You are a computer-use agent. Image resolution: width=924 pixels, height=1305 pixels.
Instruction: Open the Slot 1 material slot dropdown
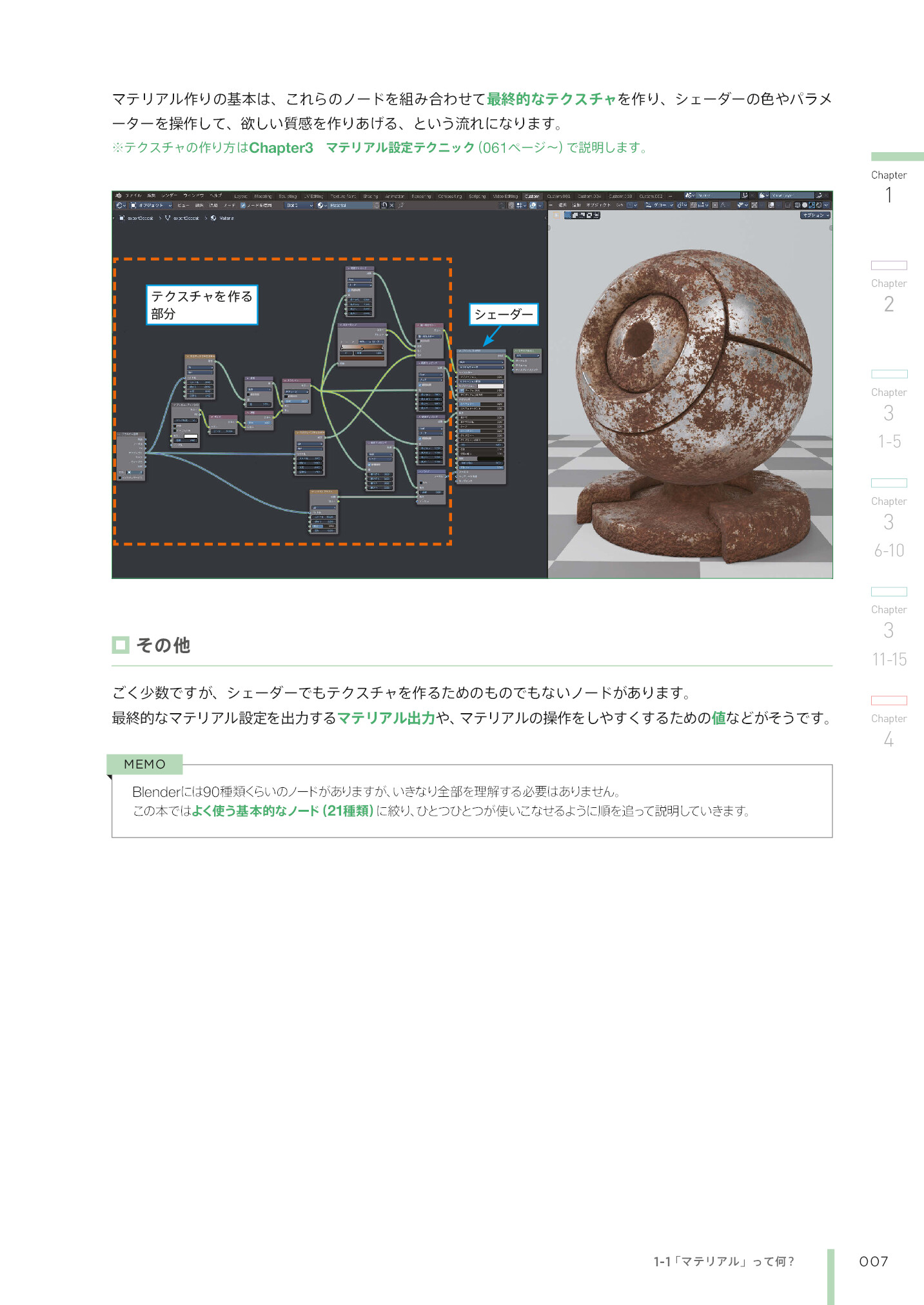click(299, 205)
